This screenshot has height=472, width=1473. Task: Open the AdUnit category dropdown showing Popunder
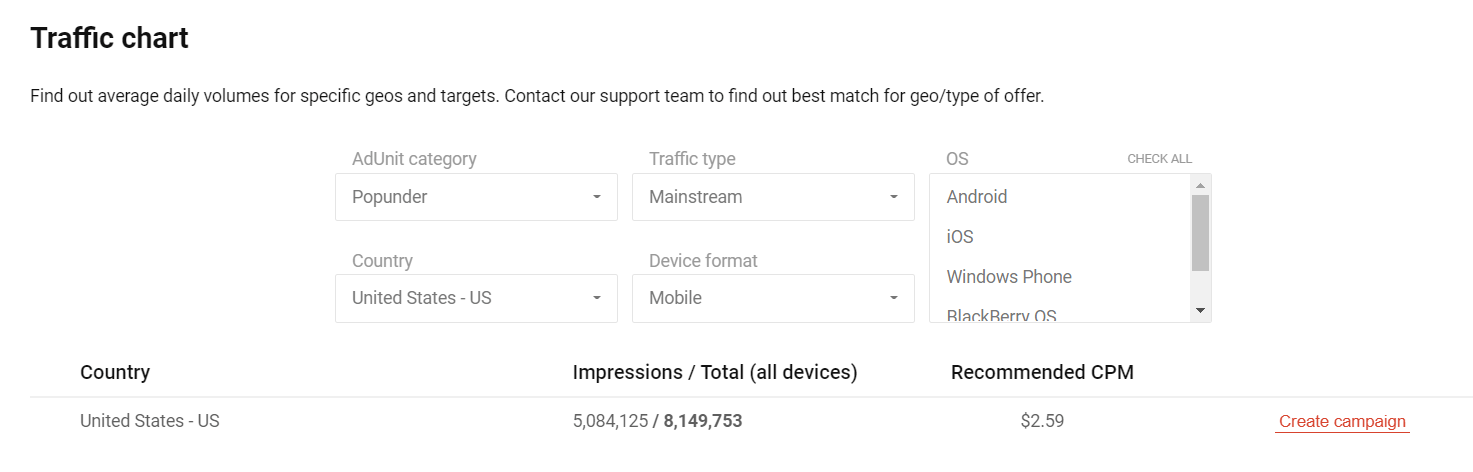[476, 197]
